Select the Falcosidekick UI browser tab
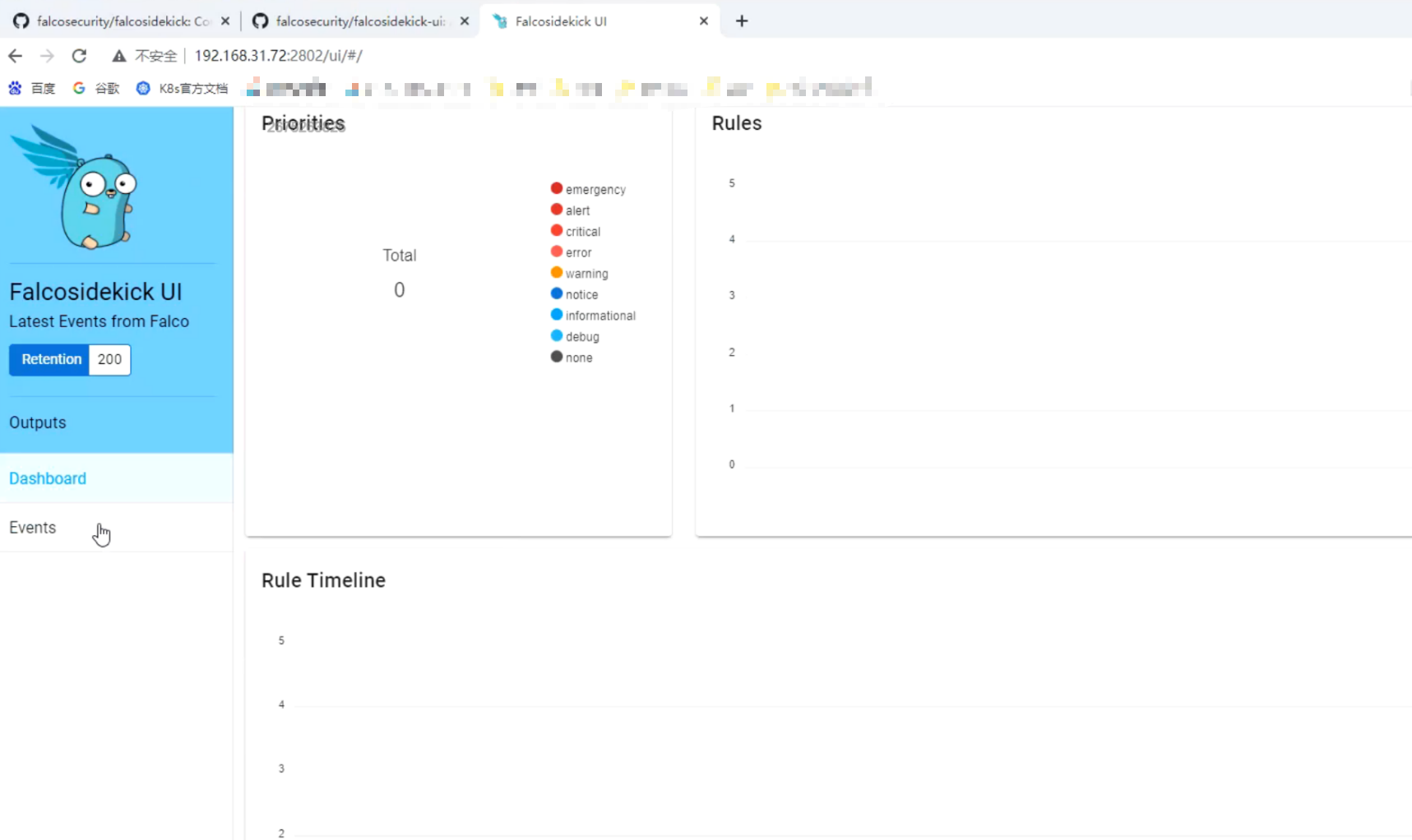This screenshot has width=1412, height=840. point(600,21)
